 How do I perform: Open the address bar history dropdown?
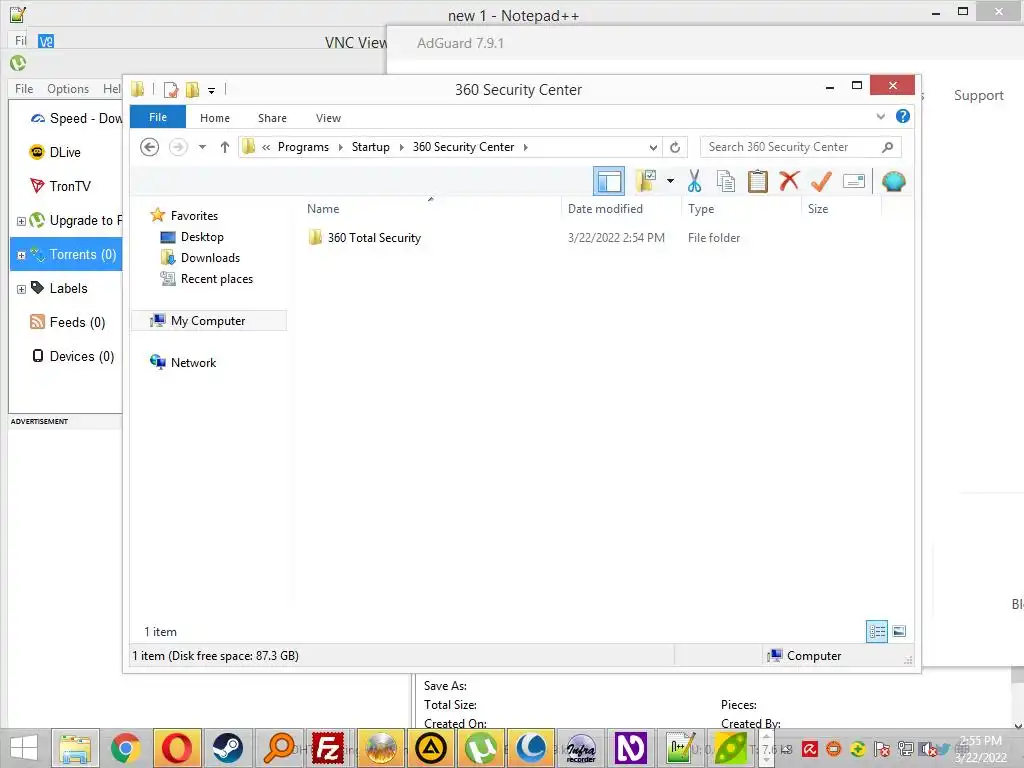652,148
